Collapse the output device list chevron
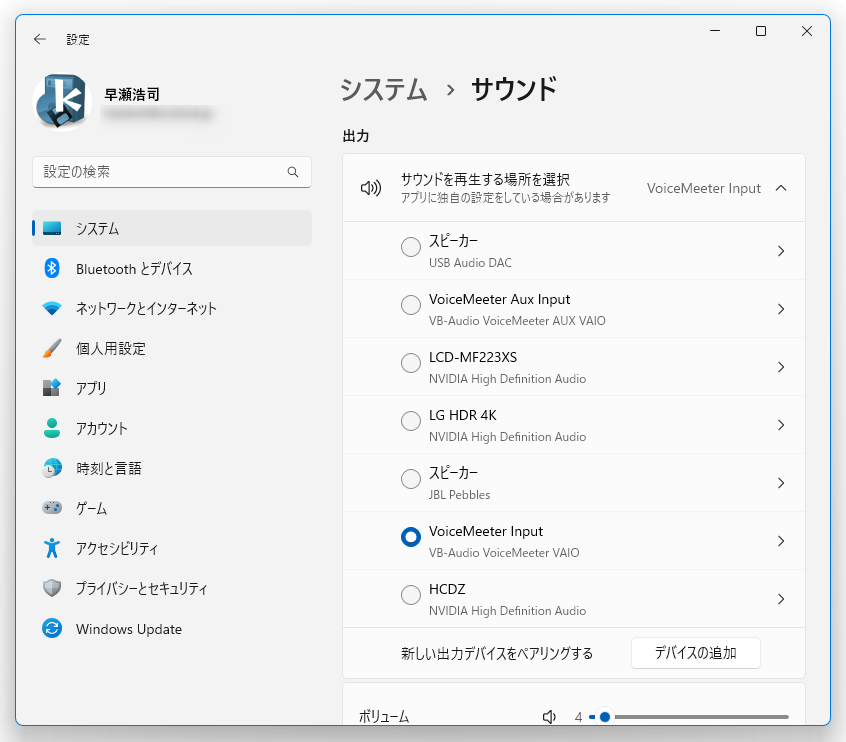This screenshot has height=742, width=846. (781, 188)
